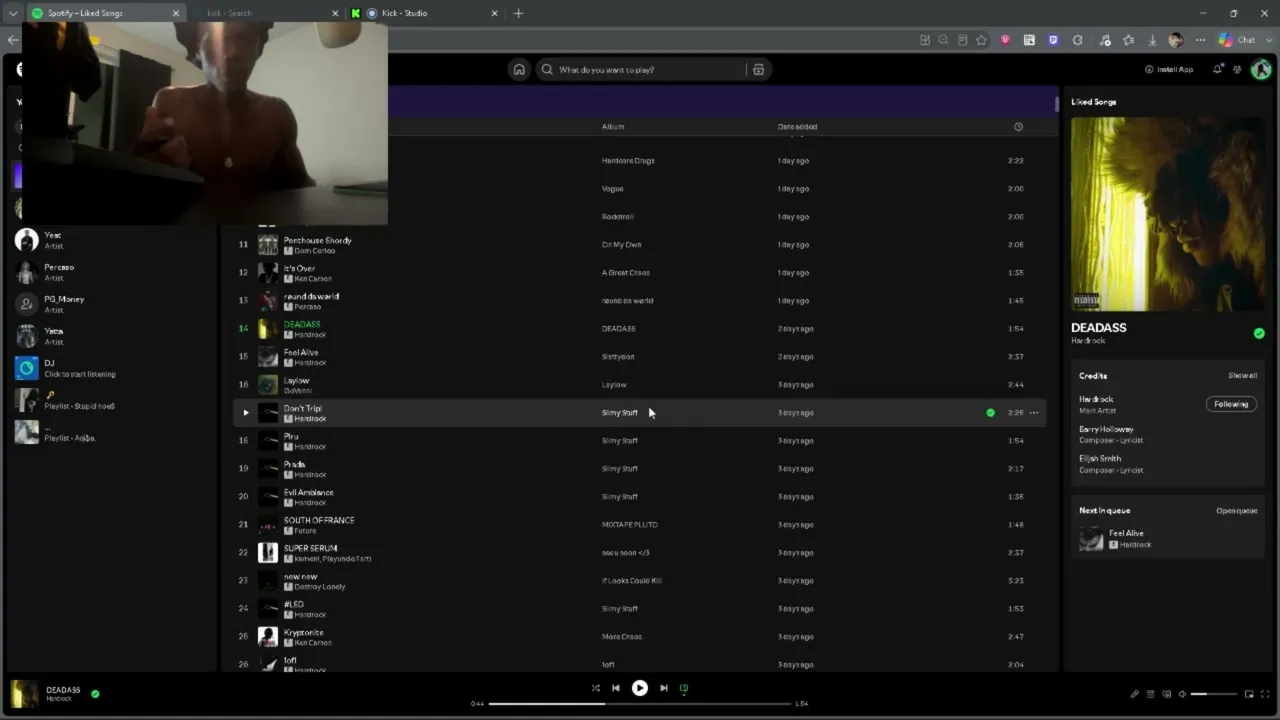This screenshot has height=720, width=1280.
Task: Open the Slimy Stuff album for Evil Ambiance
Action: pos(619,497)
